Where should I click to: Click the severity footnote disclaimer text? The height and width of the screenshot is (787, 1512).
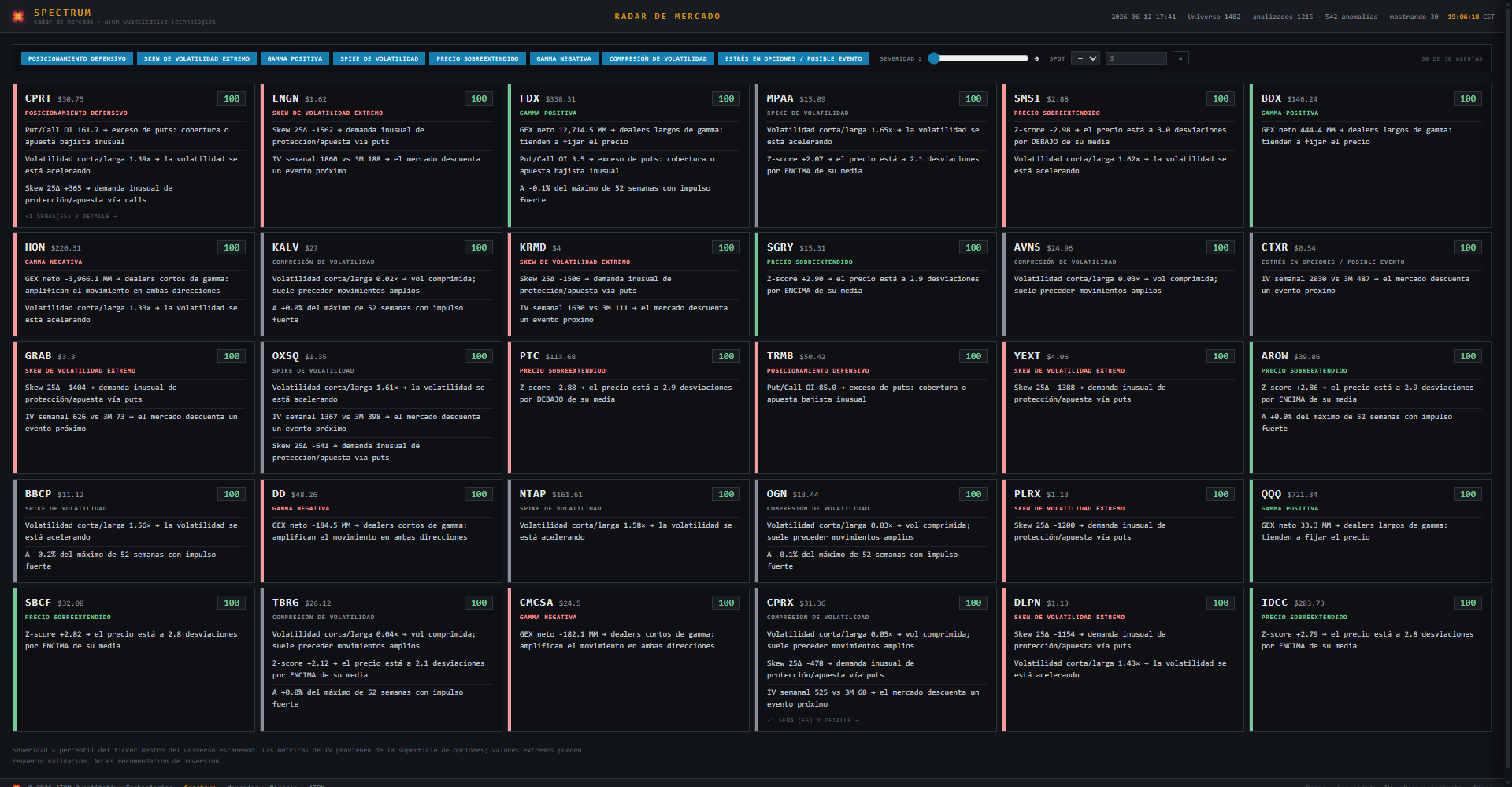point(297,755)
